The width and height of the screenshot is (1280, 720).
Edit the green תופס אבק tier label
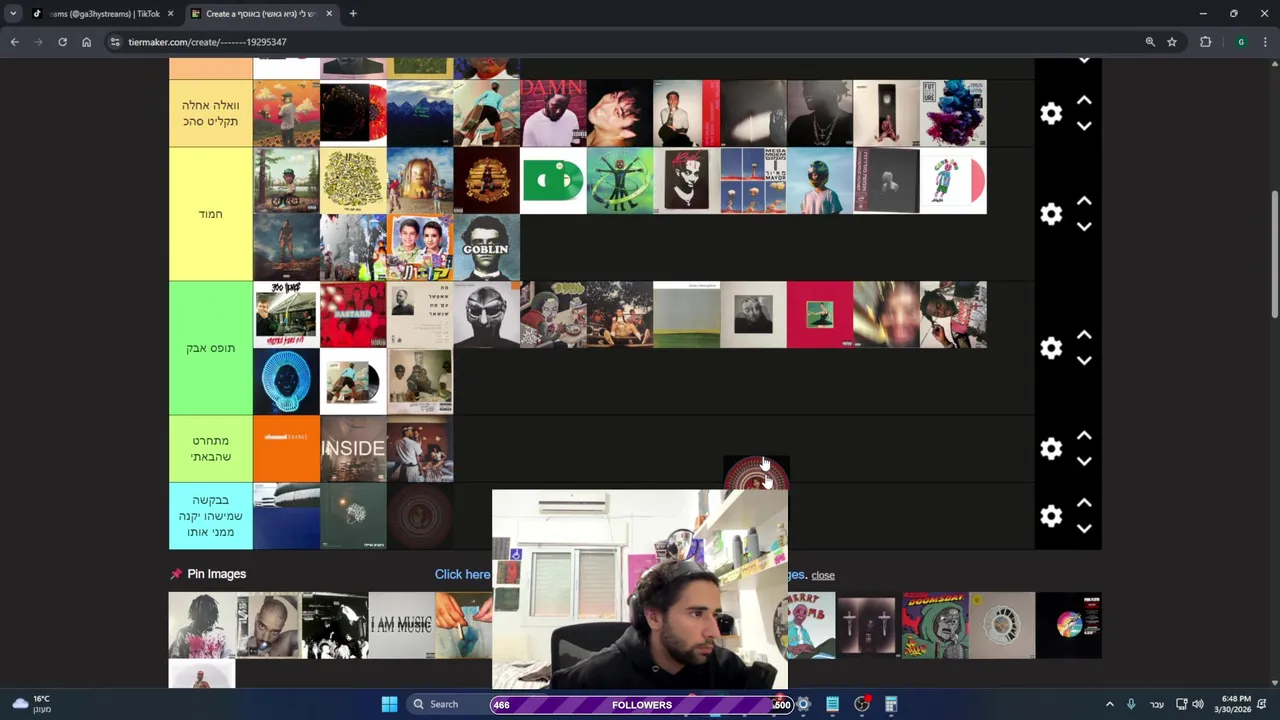point(210,348)
